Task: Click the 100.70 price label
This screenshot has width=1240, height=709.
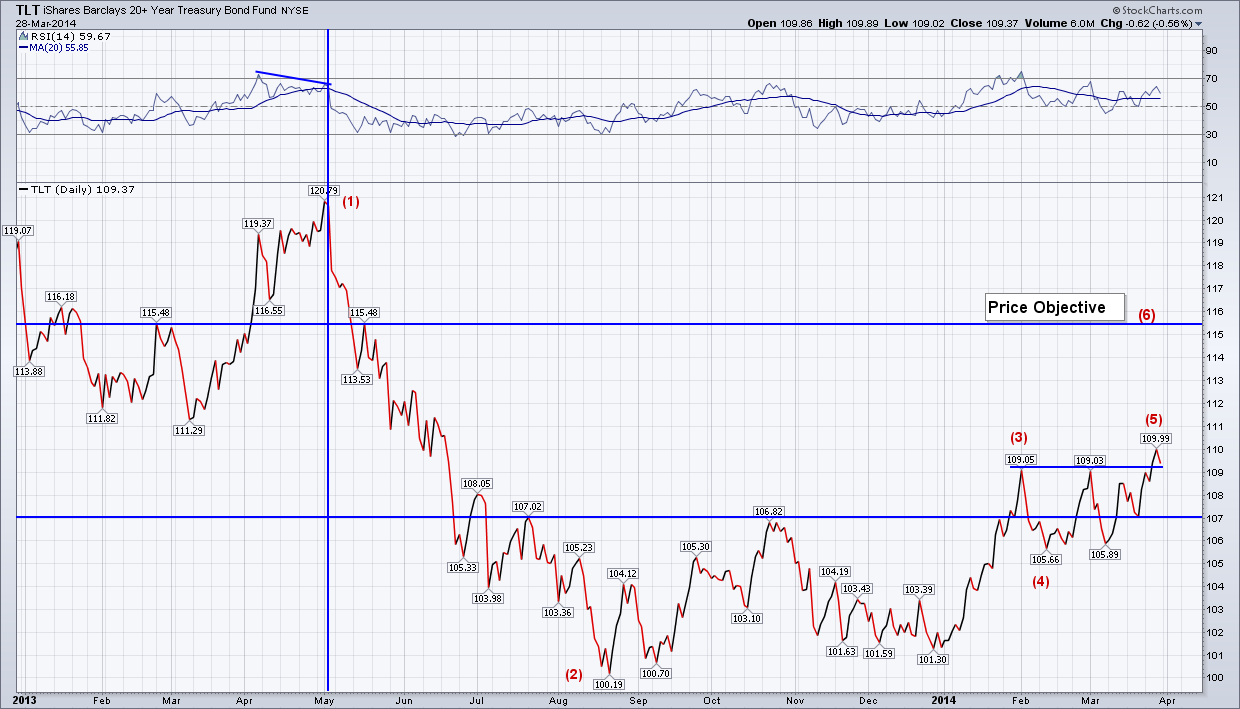Action: pyautogui.click(x=658, y=673)
